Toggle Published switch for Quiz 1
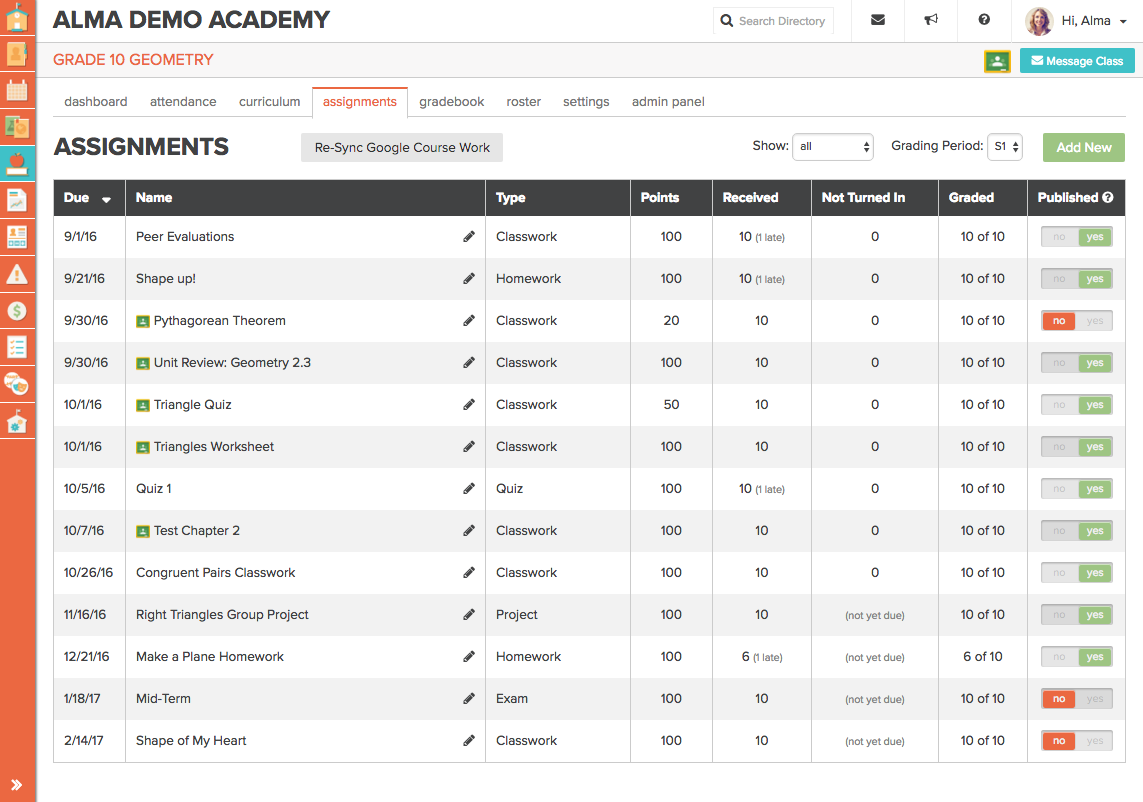The image size is (1143, 802). tap(1076, 489)
